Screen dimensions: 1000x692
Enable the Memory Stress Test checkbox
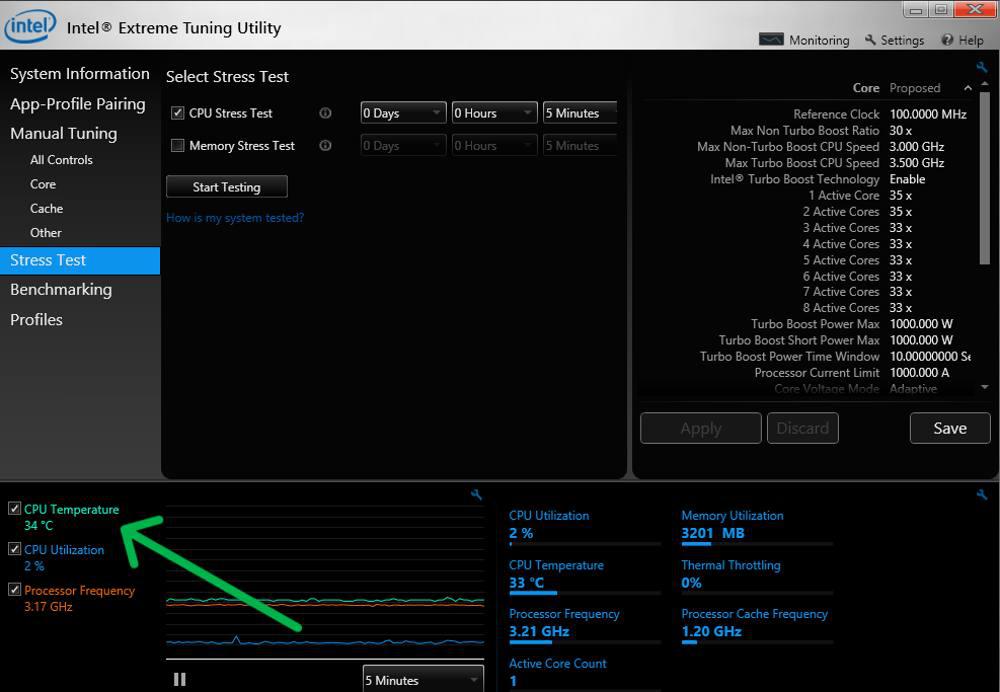pos(177,145)
